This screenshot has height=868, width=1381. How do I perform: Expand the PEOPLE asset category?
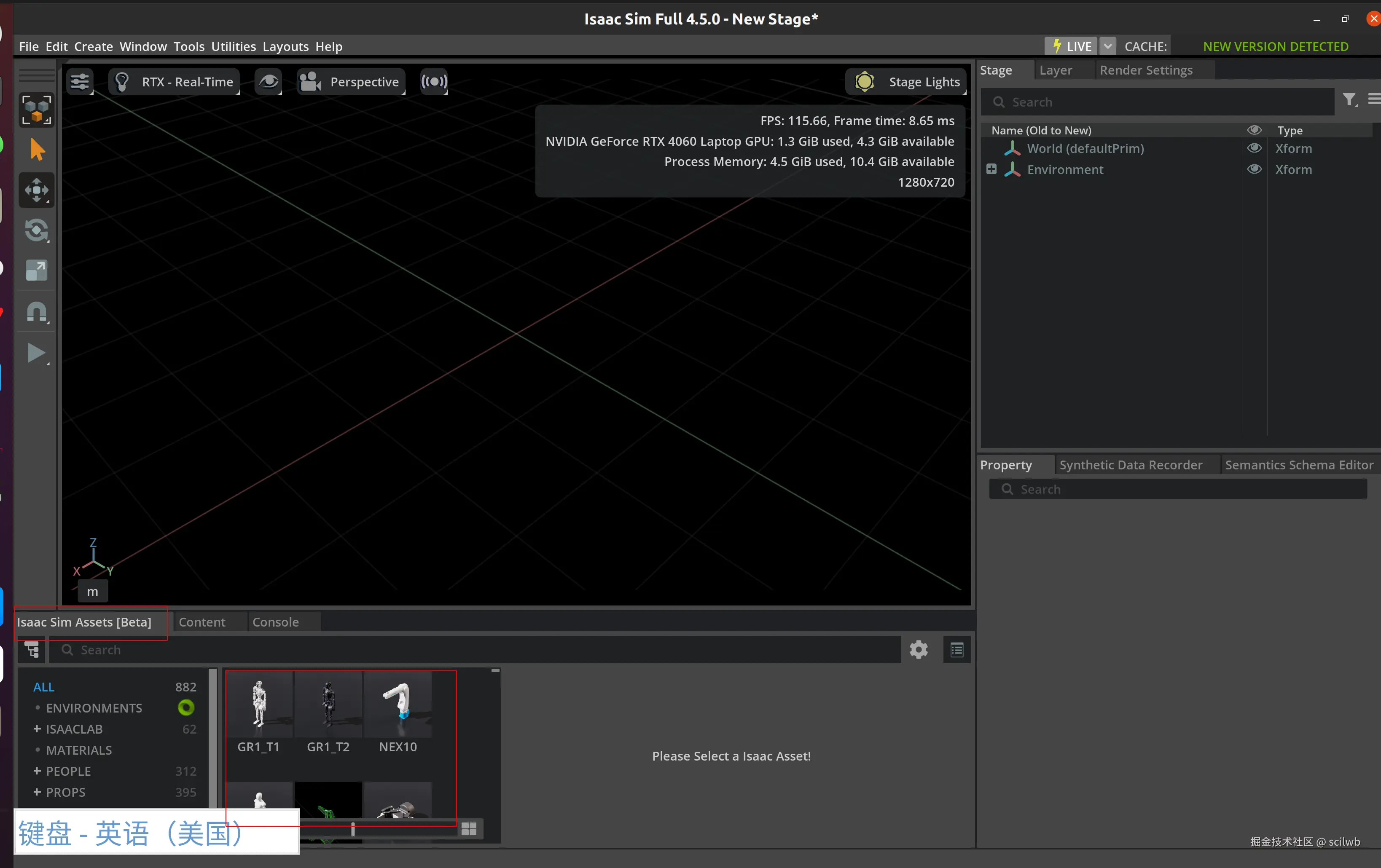coord(37,771)
